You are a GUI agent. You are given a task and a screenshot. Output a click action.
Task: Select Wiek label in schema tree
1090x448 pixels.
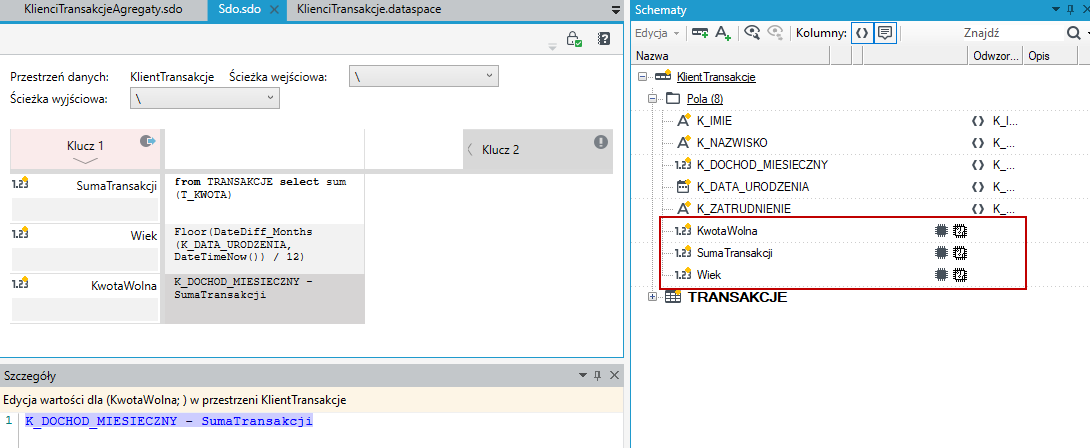click(x=708, y=275)
